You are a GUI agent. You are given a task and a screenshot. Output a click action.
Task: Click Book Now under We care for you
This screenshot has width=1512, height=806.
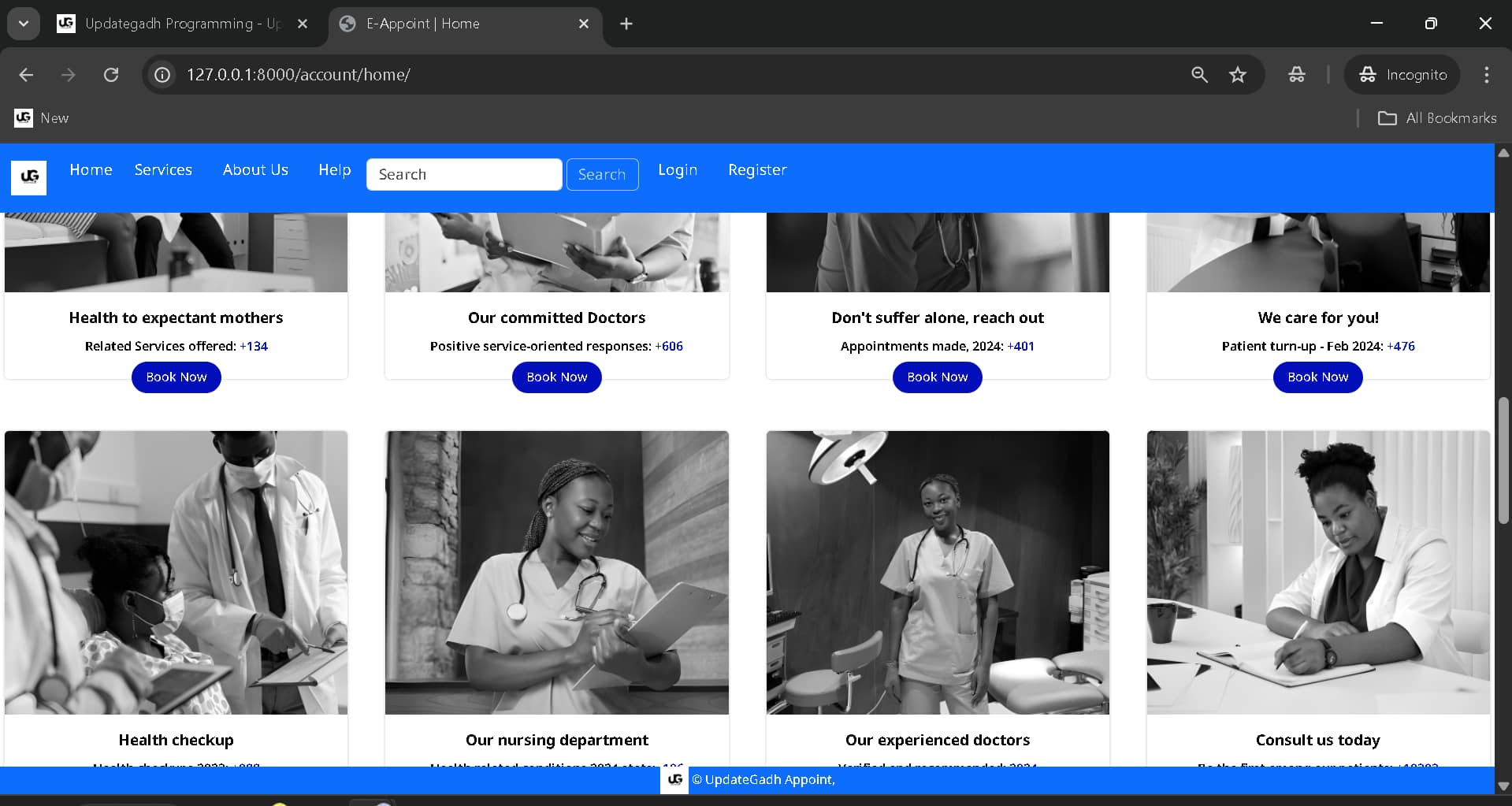[x=1317, y=377]
